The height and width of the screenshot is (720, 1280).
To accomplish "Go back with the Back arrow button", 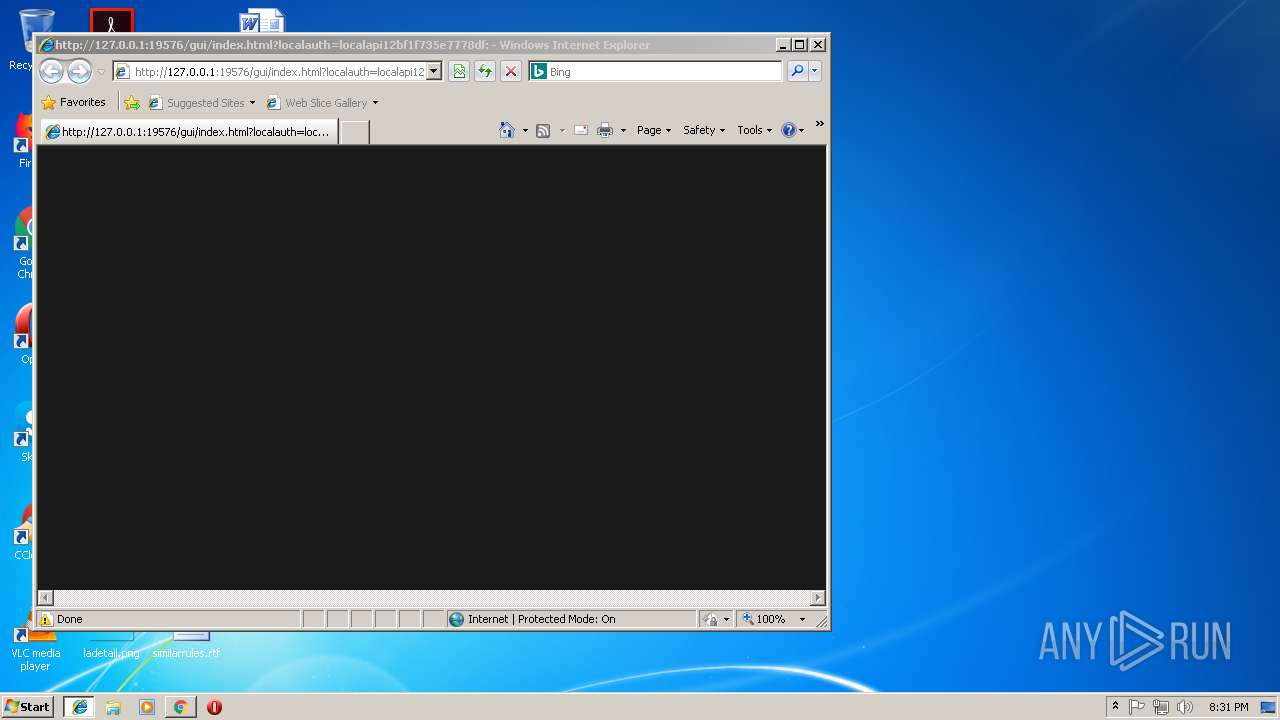I will [51, 71].
